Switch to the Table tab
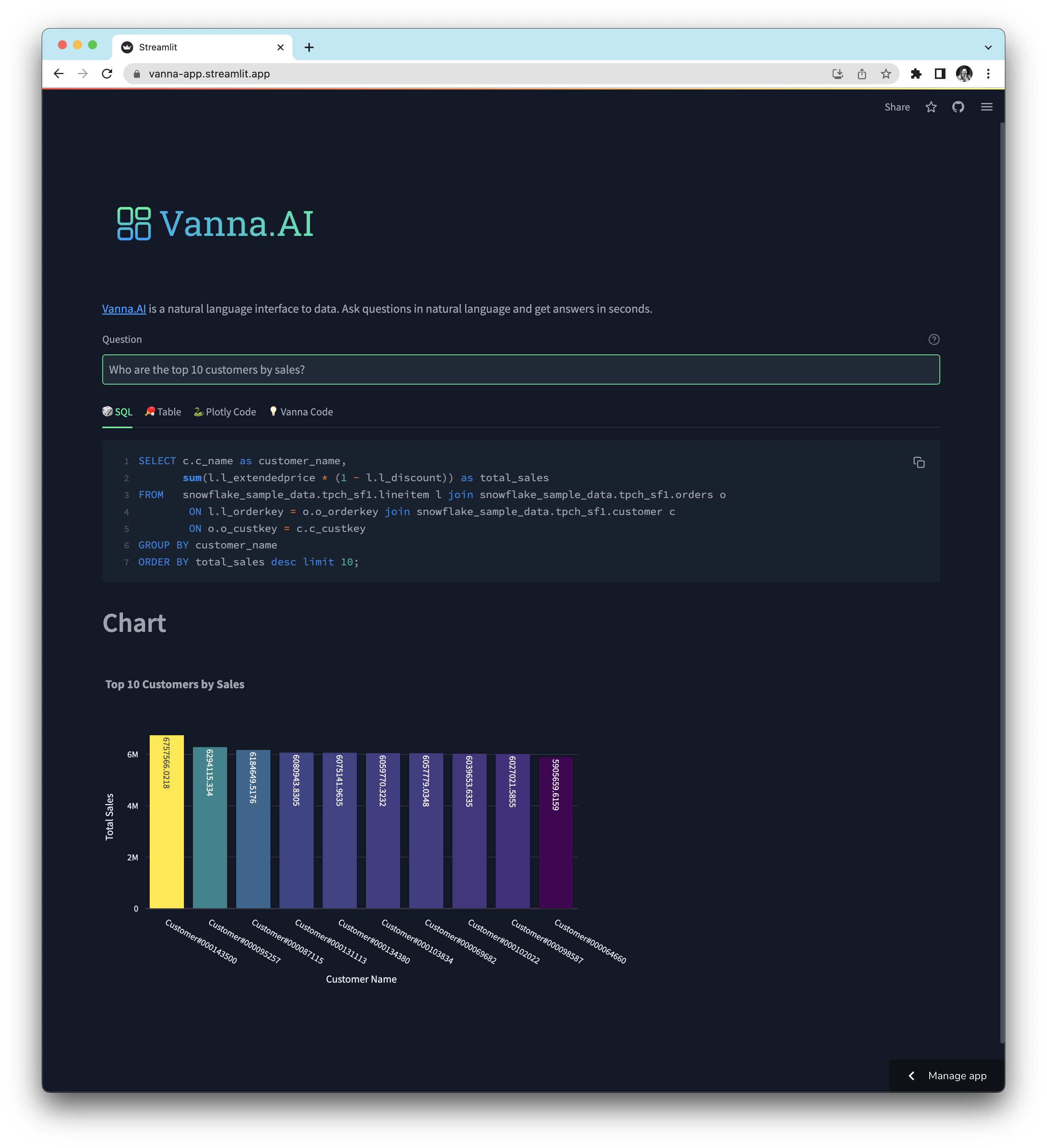The image size is (1047, 1148). click(162, 412)
